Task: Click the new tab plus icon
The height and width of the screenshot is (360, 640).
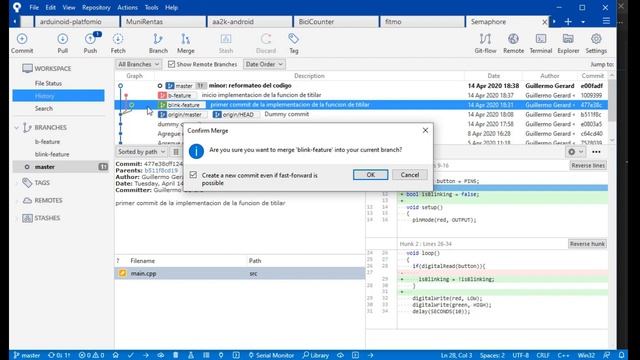Action: 568,22
